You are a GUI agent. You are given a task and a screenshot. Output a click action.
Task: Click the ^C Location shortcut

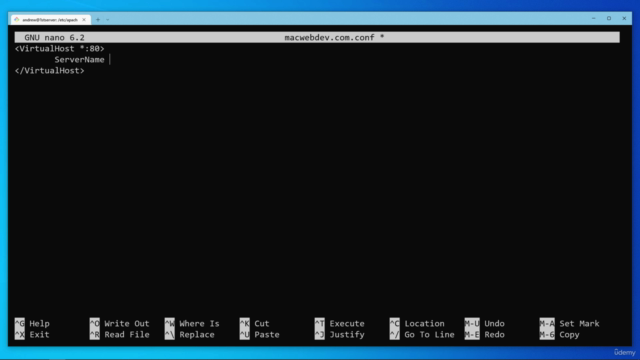pyautogui.click(x=417, y=324)
